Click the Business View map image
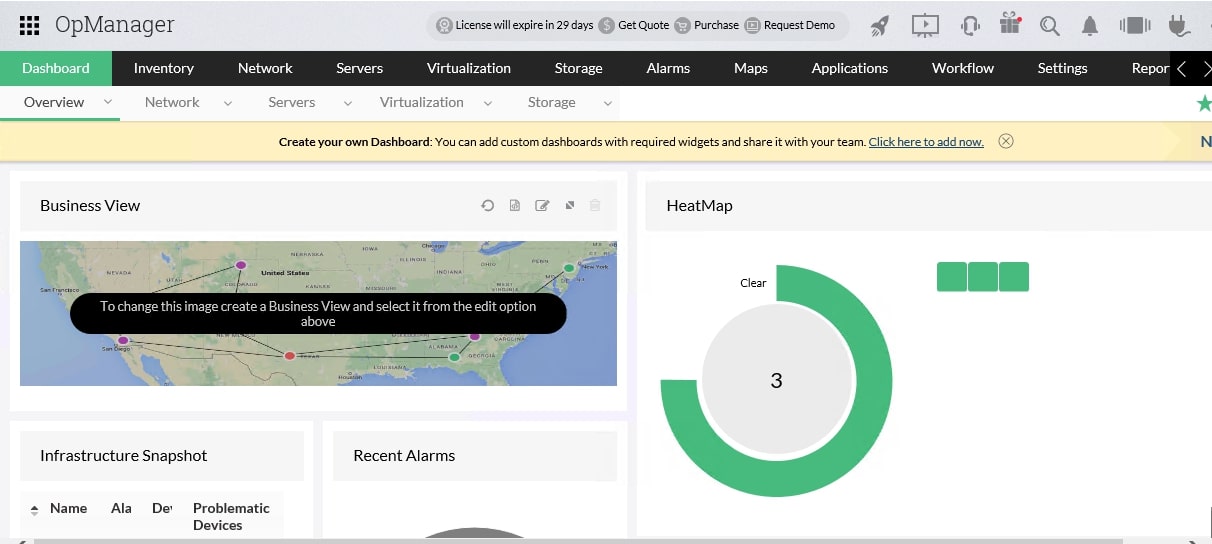 click(318, 313)
